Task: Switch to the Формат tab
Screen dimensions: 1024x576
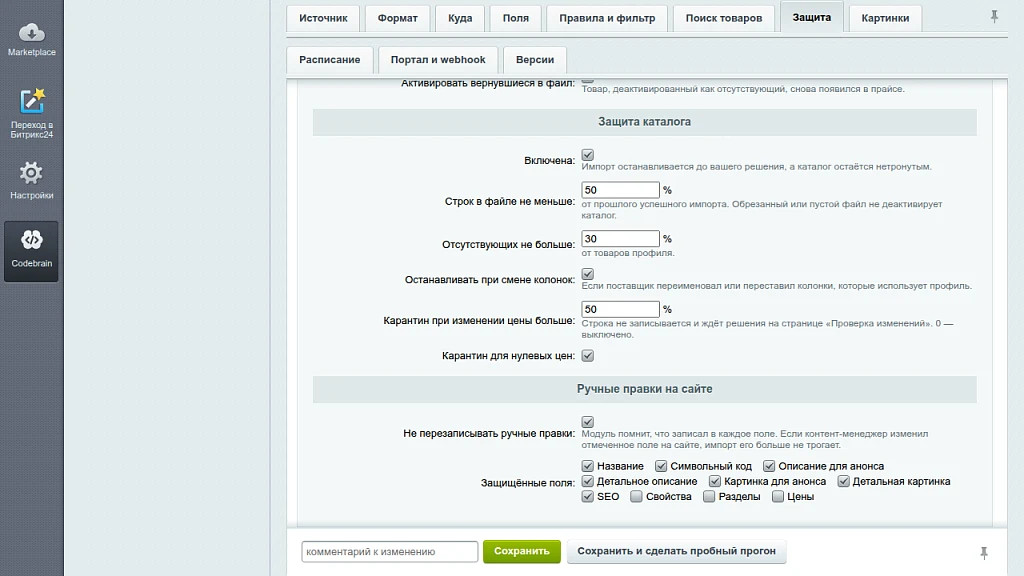Action: pos(397,18)
